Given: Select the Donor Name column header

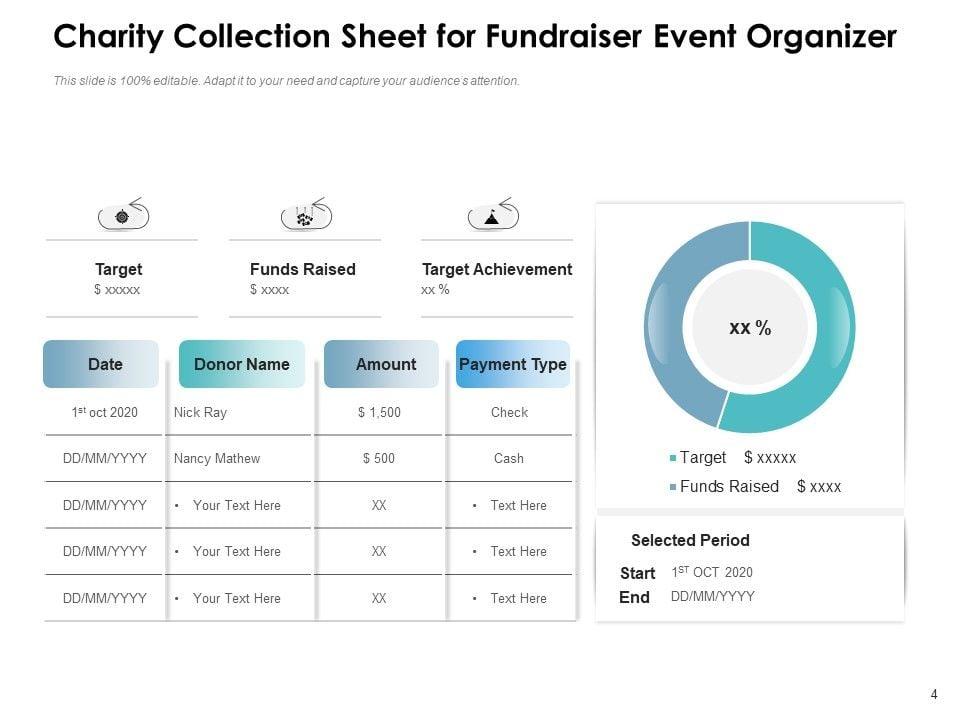Looking at the screenshot, I should [241, 364].
